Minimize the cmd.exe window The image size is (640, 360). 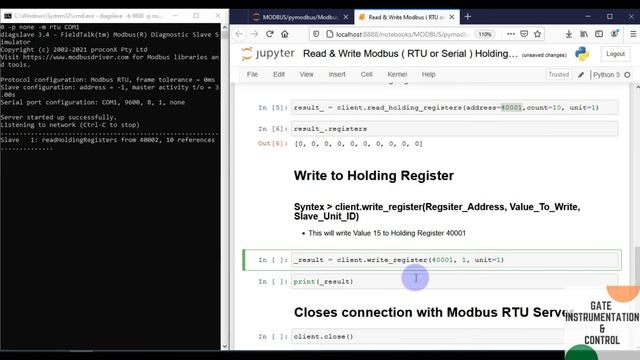click(175, 16)
